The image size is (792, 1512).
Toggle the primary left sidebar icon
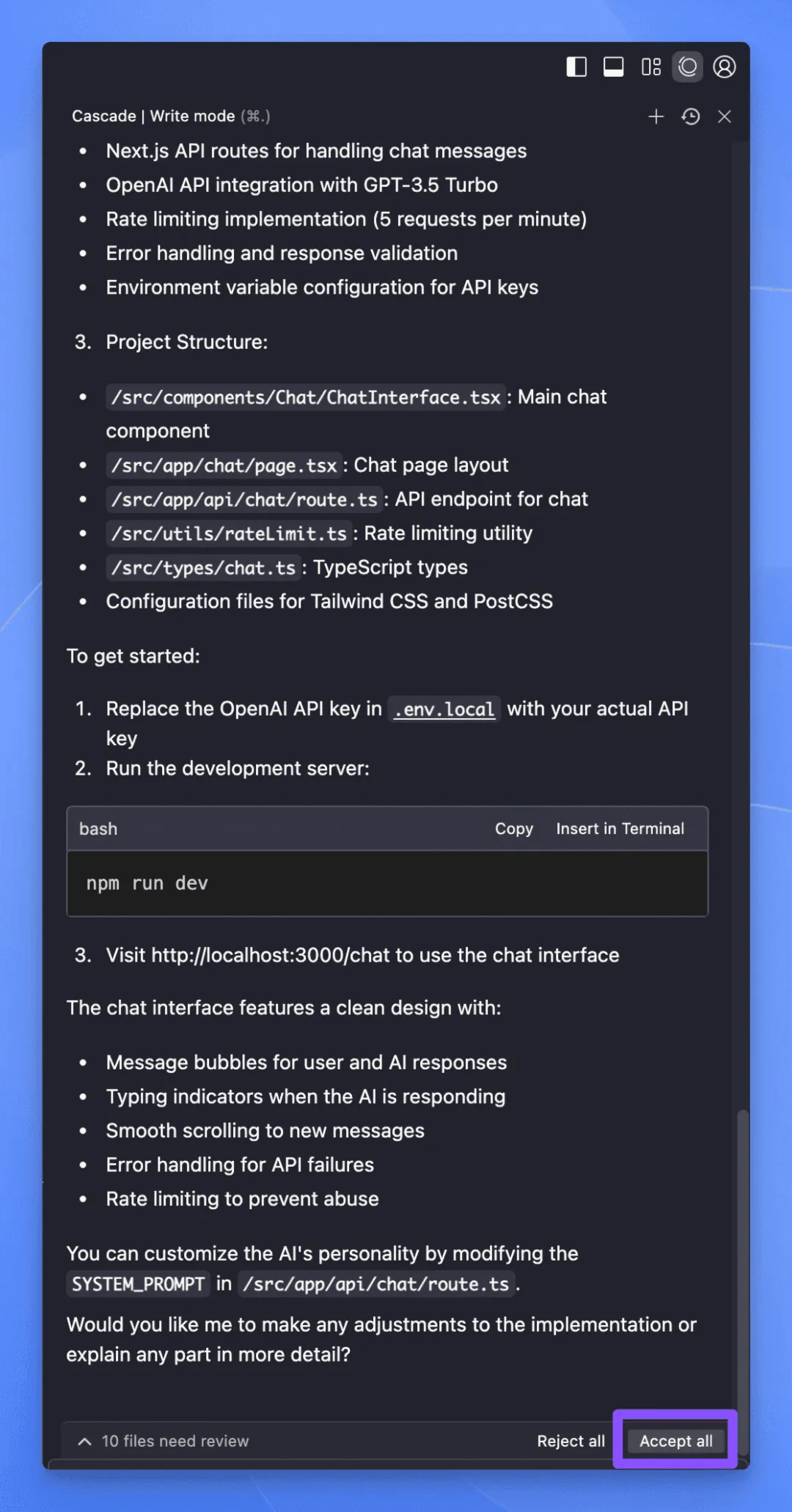tap(576, 67)
